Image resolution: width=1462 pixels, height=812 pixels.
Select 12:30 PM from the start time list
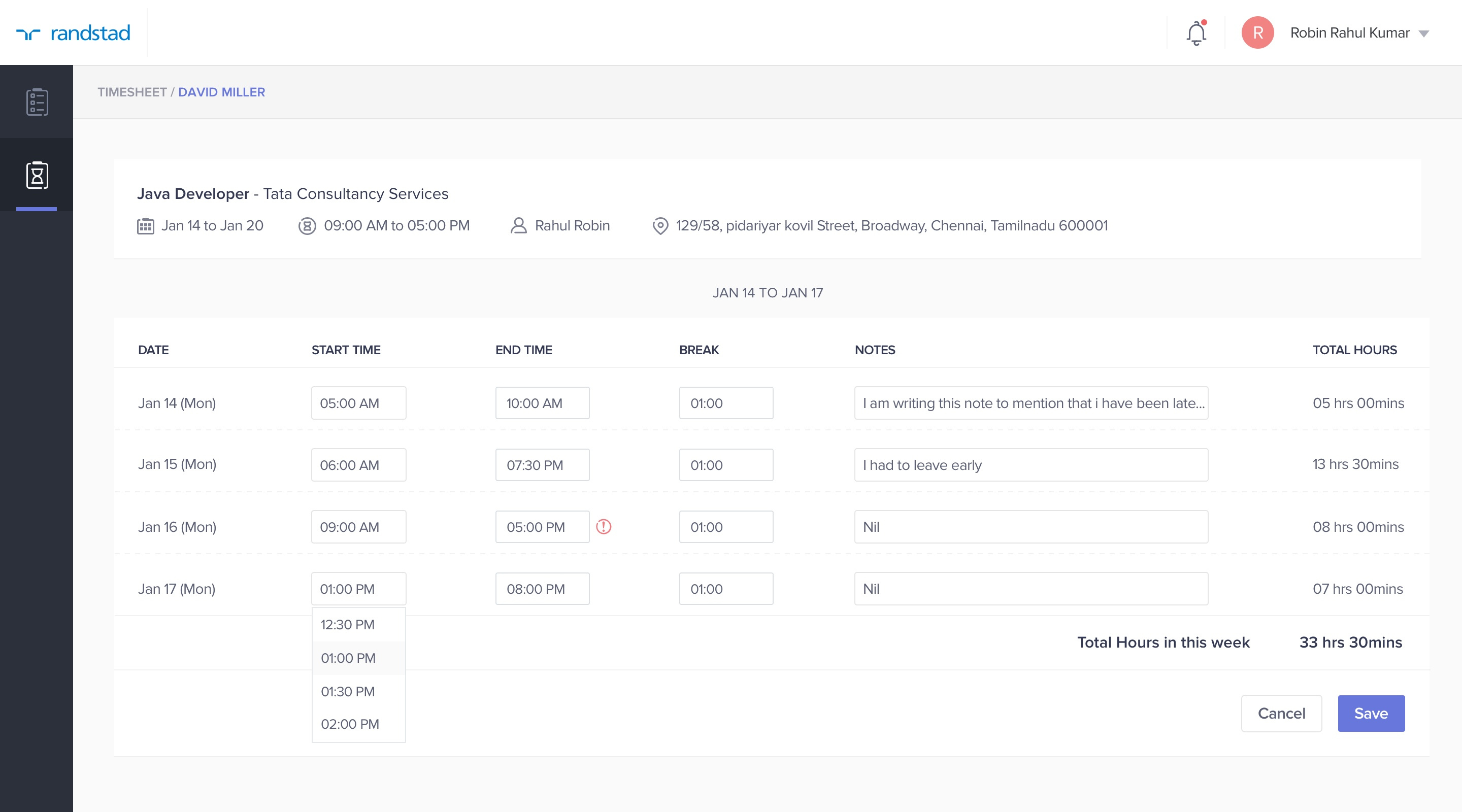coord(347,624)
